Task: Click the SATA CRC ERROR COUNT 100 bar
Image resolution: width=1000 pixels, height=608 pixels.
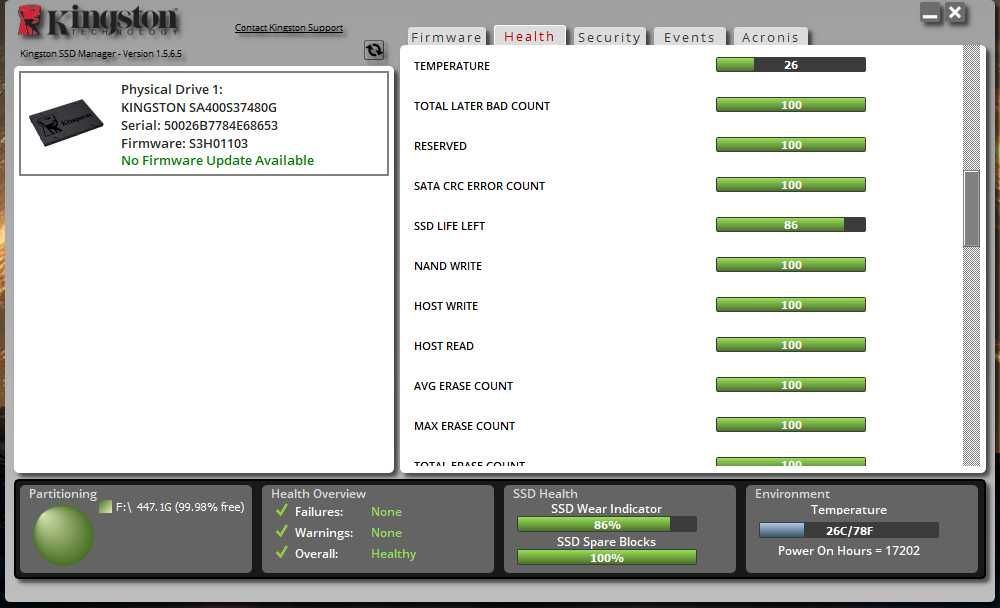Action: [791, 184]
